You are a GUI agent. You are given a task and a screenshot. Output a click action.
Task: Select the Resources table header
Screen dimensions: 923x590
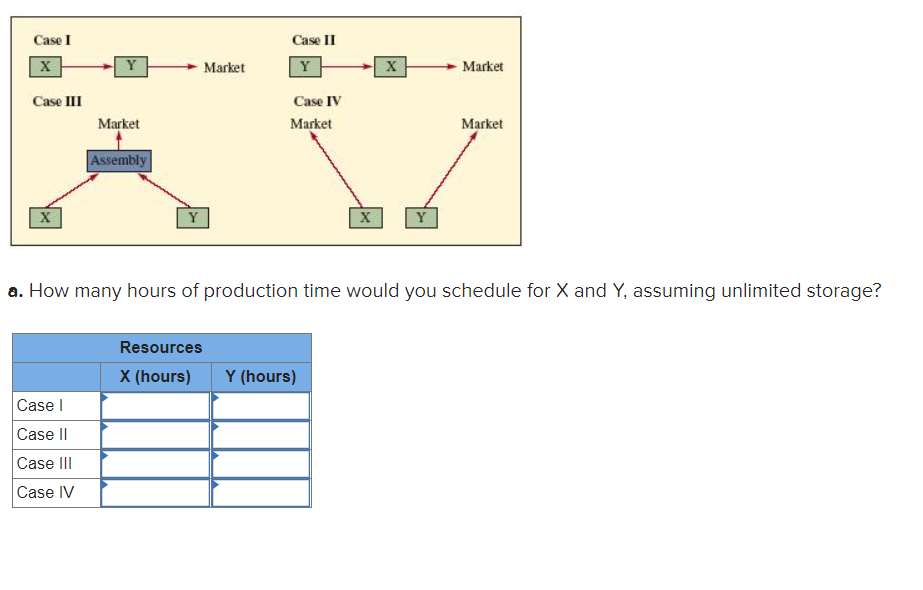coord(161,347)
